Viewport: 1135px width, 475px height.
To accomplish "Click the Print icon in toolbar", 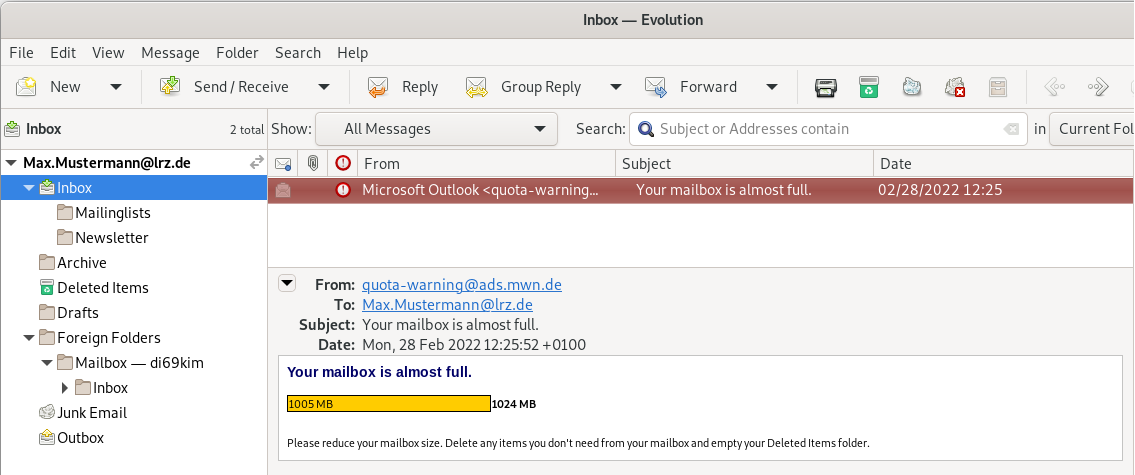I will 825,87.
